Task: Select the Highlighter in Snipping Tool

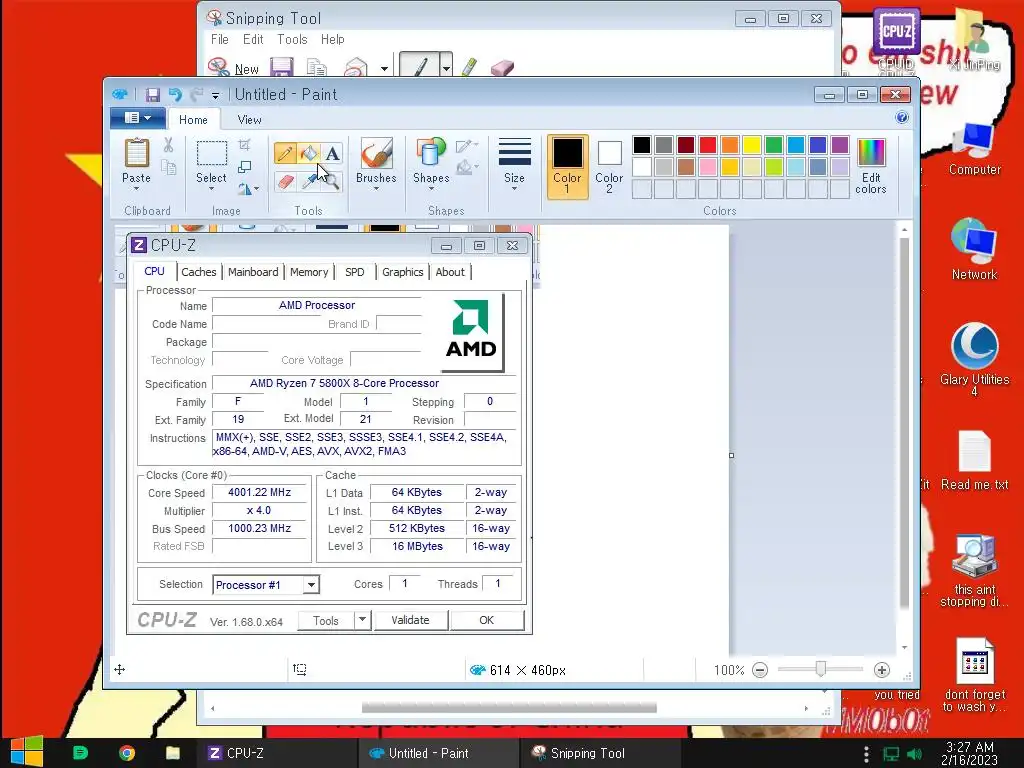Action: pyautogui.click(x=469, y=67)
